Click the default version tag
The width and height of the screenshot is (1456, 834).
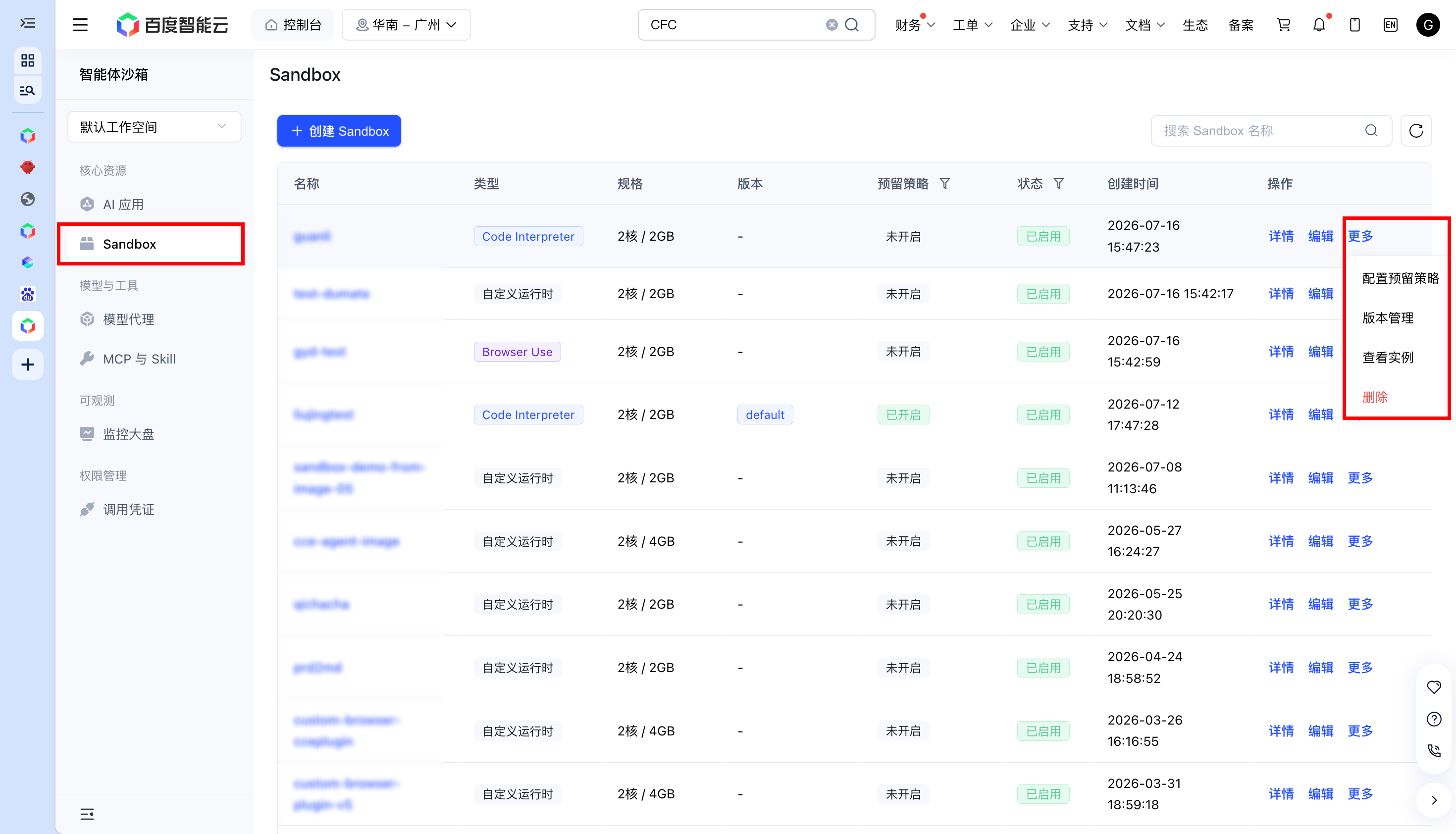click(x=765, y=415)
